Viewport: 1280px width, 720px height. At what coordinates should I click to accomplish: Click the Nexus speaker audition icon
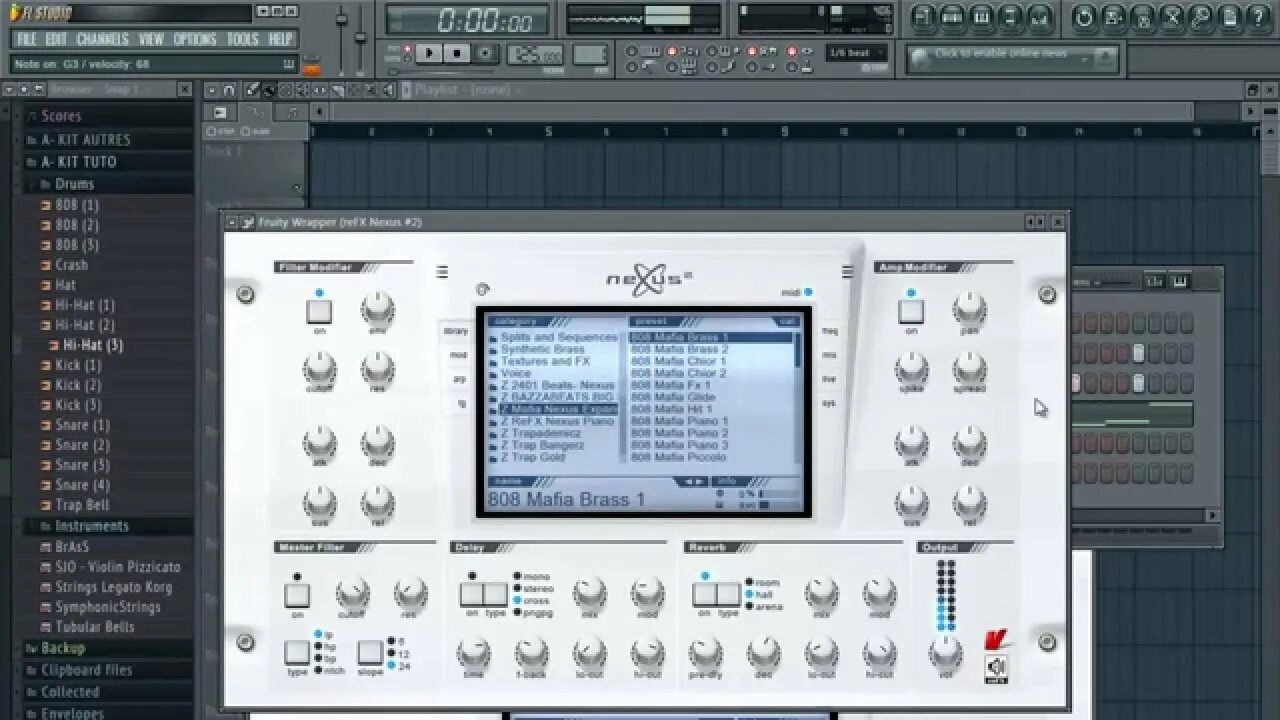click(996, 668)
